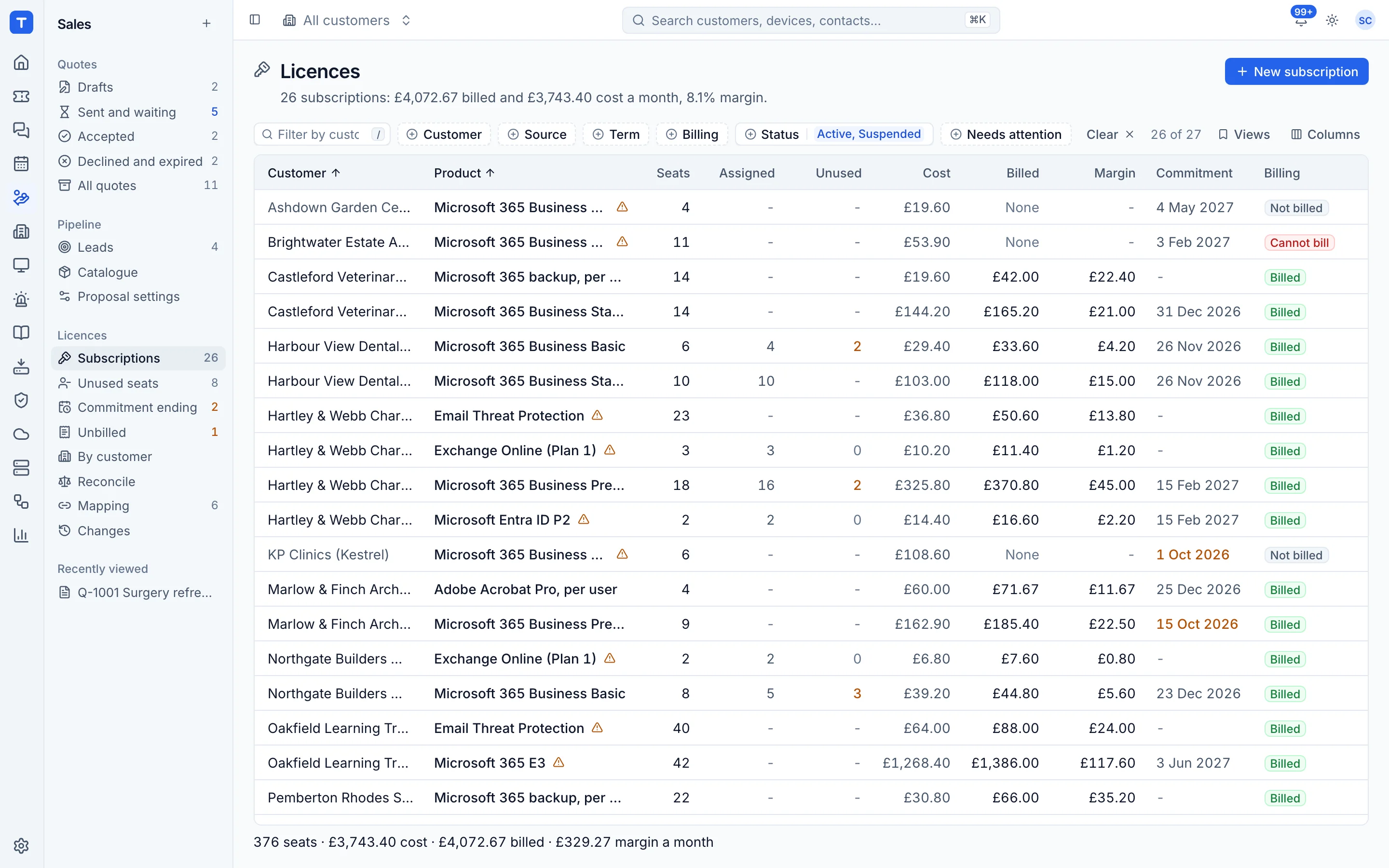This screenshot has height=868, width=1389.
Task: Open the alerts siren icon in the rail
Action: pos(21,299)
